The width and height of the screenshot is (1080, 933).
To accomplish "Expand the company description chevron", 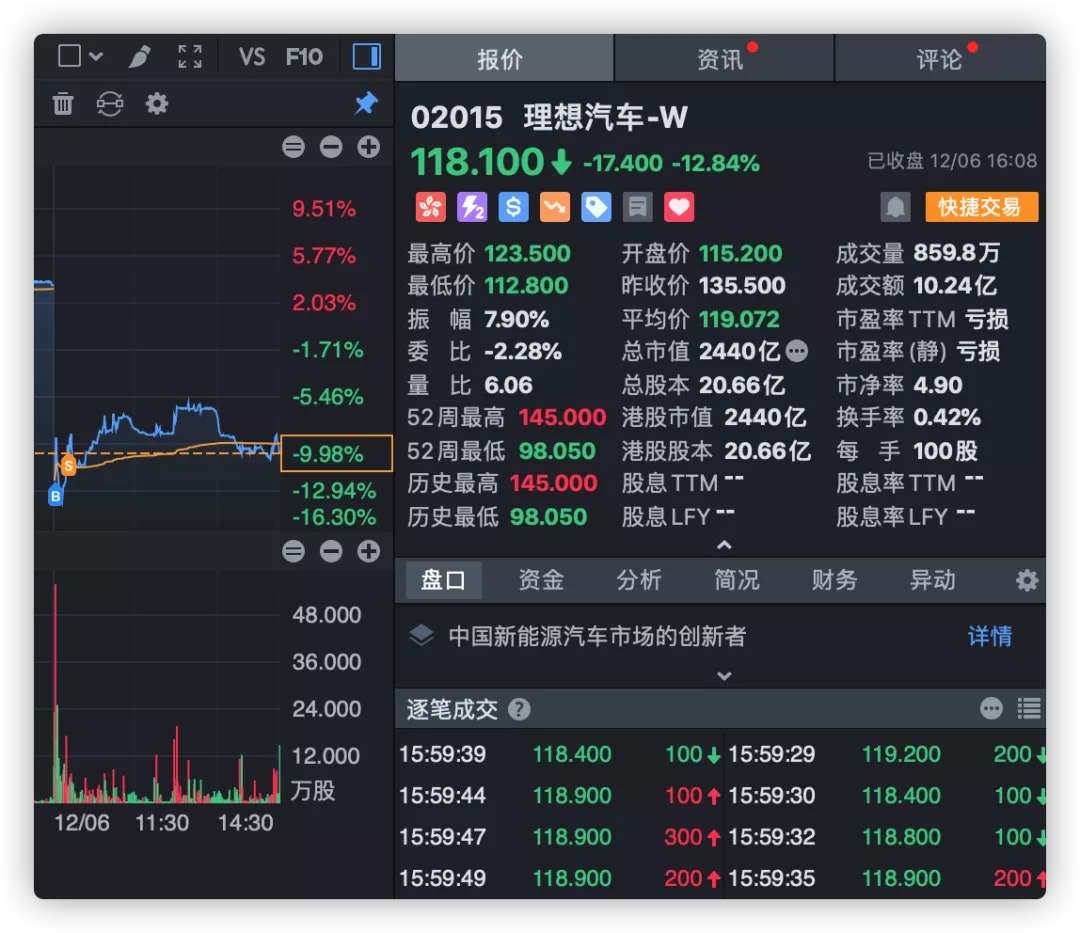I will 724,675.
